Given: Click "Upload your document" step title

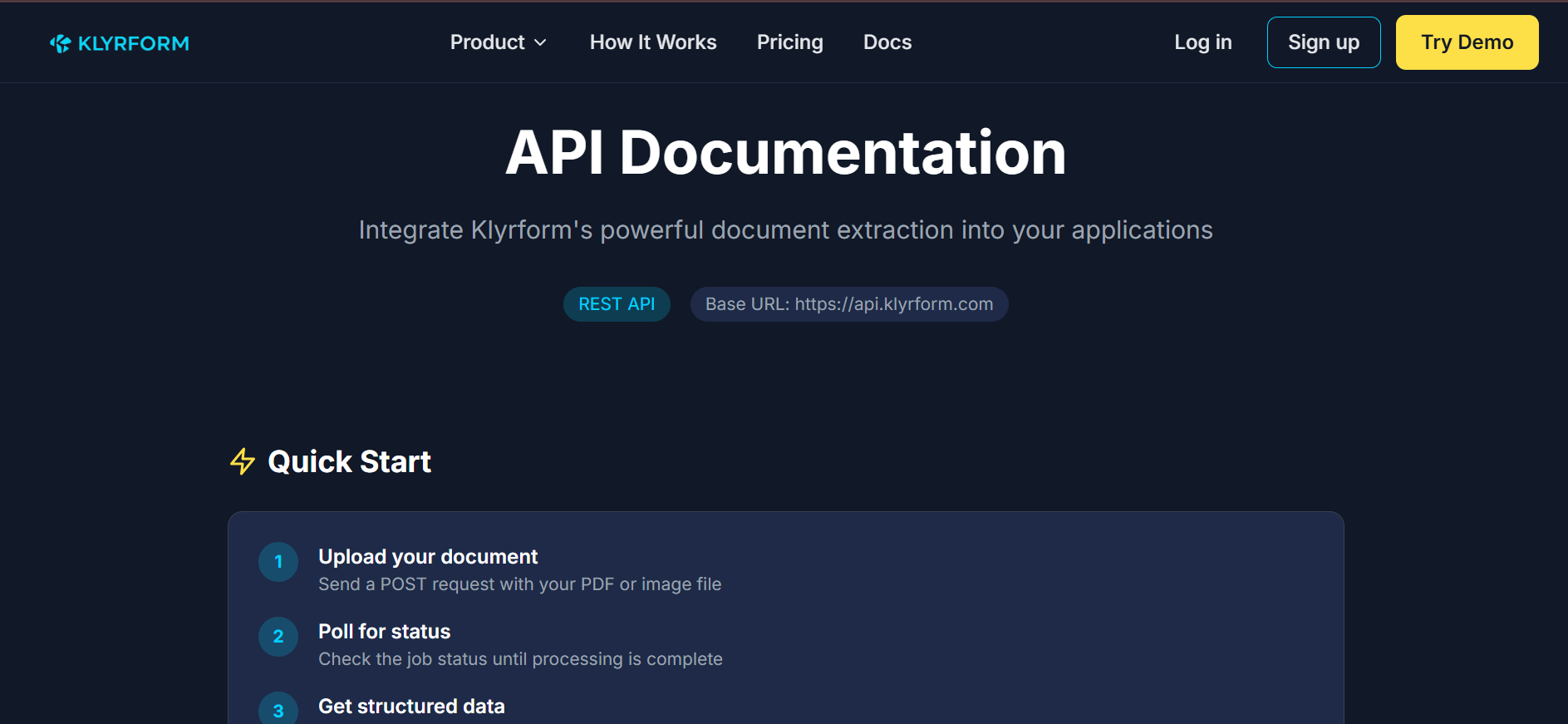Looking at the screenshot, I should point(428,556).
